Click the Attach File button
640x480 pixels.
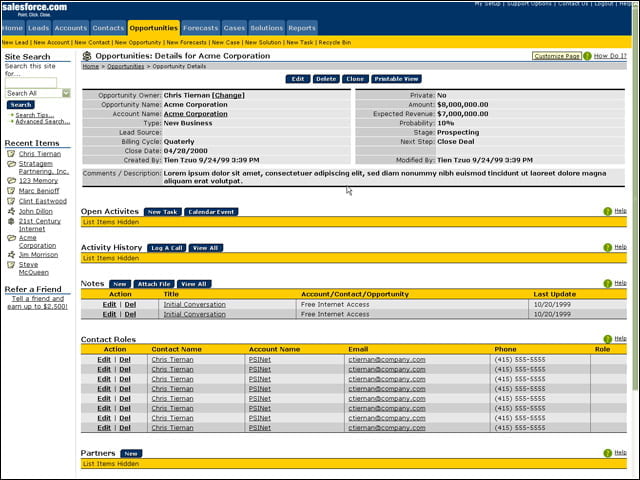(154, 284)
